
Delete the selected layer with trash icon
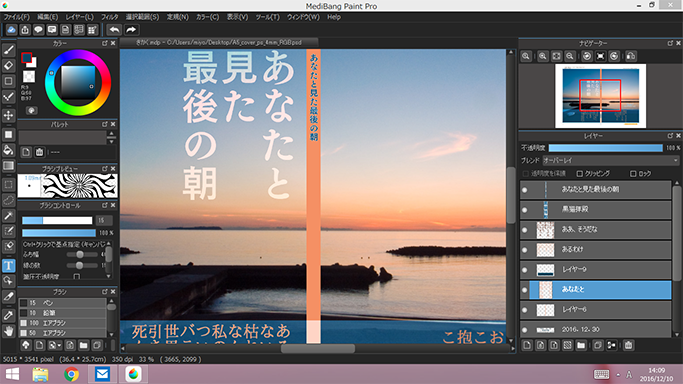click(628, 345)
